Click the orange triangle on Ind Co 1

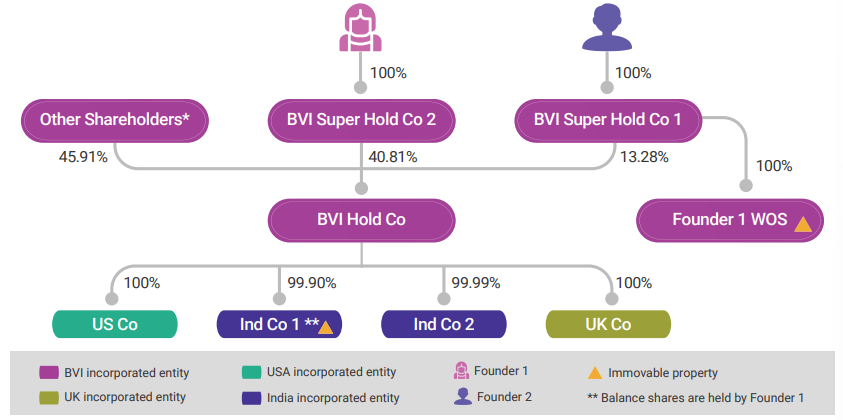(325, 326)
